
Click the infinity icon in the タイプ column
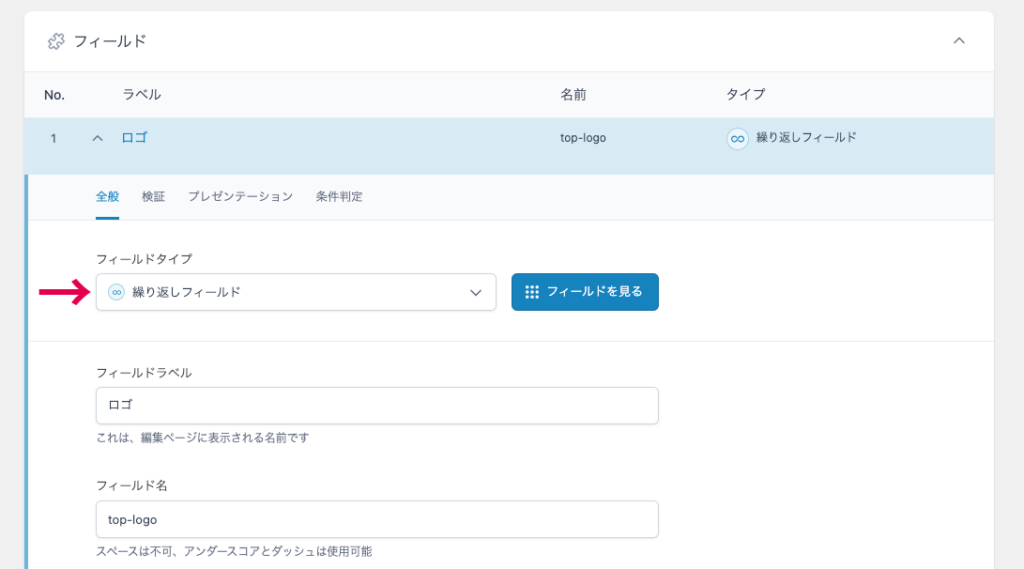[737, 139]
